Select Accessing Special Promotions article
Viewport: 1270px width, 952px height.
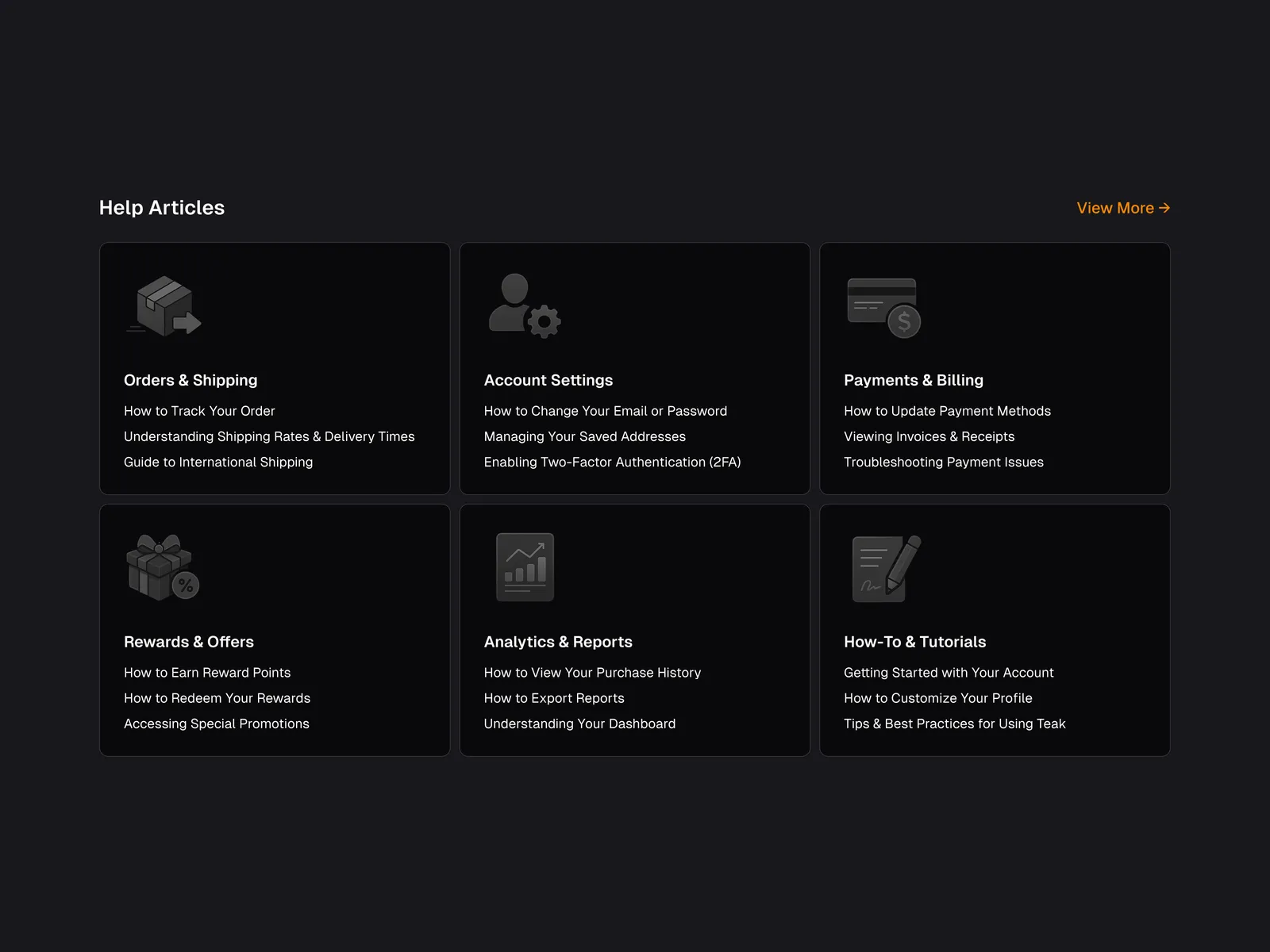point(217,724)
